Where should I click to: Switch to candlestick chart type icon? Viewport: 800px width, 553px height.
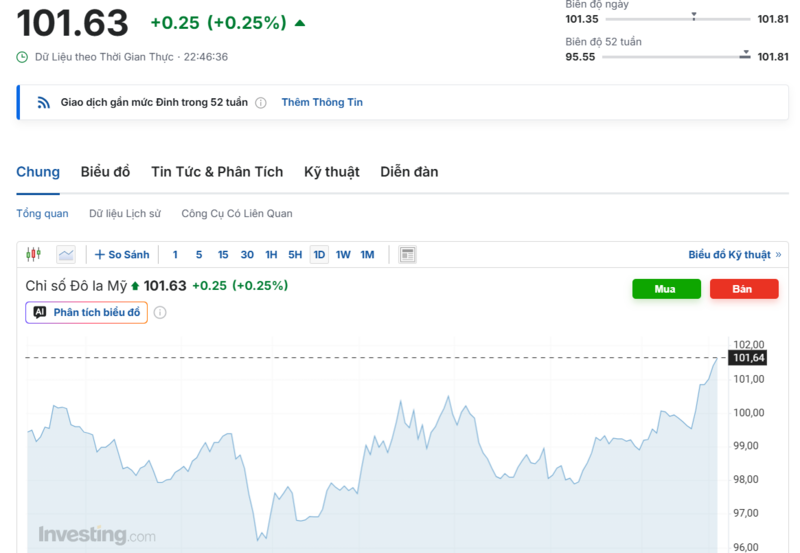(x=34, y=254)
